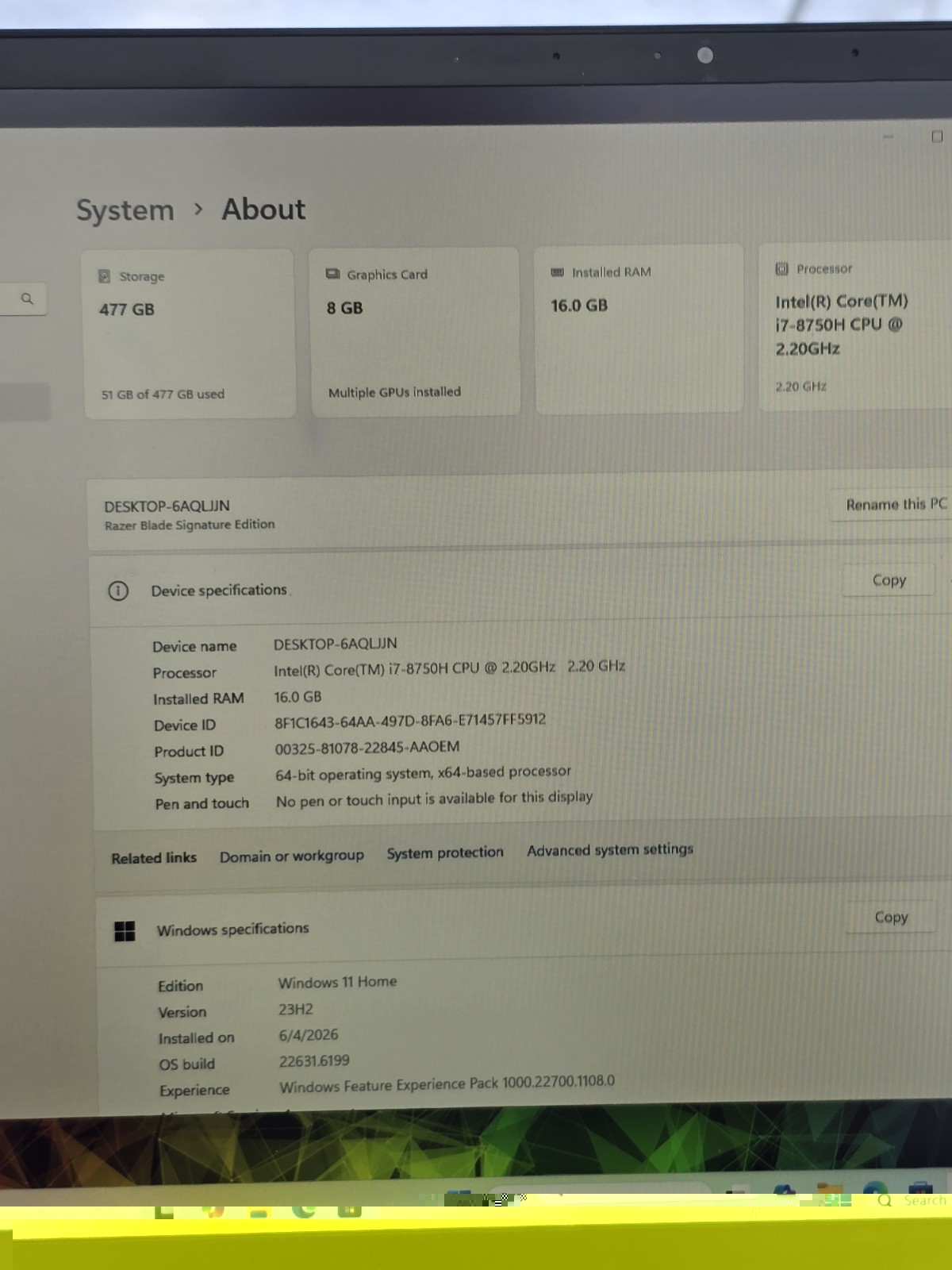Open the Processor i7-8750H card
Screen dimensions: 952x1270
tap(855, 327)
